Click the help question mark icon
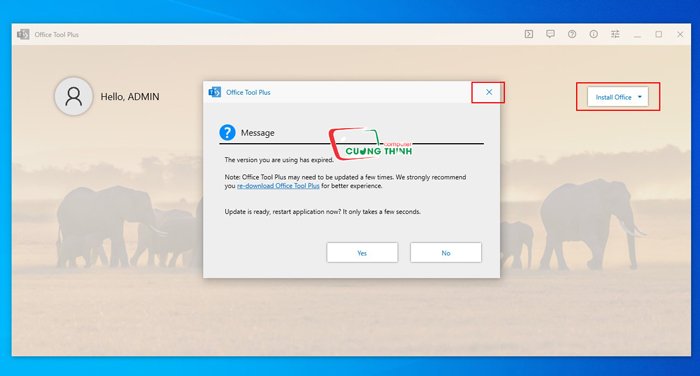The image size is (700, 376). (572, 34)
